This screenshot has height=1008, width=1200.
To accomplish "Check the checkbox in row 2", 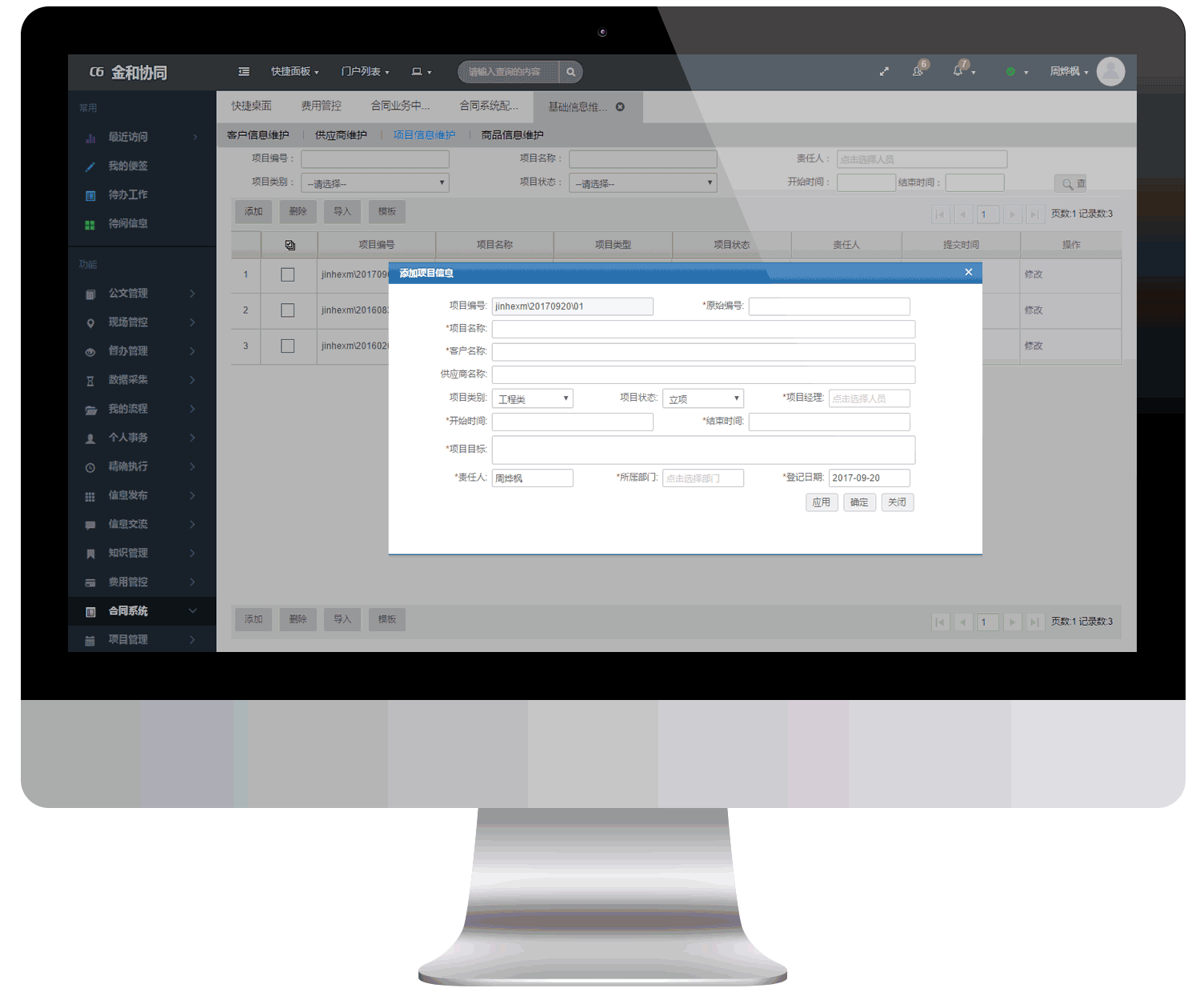I will pyautogui.click(x=288, y=310).
